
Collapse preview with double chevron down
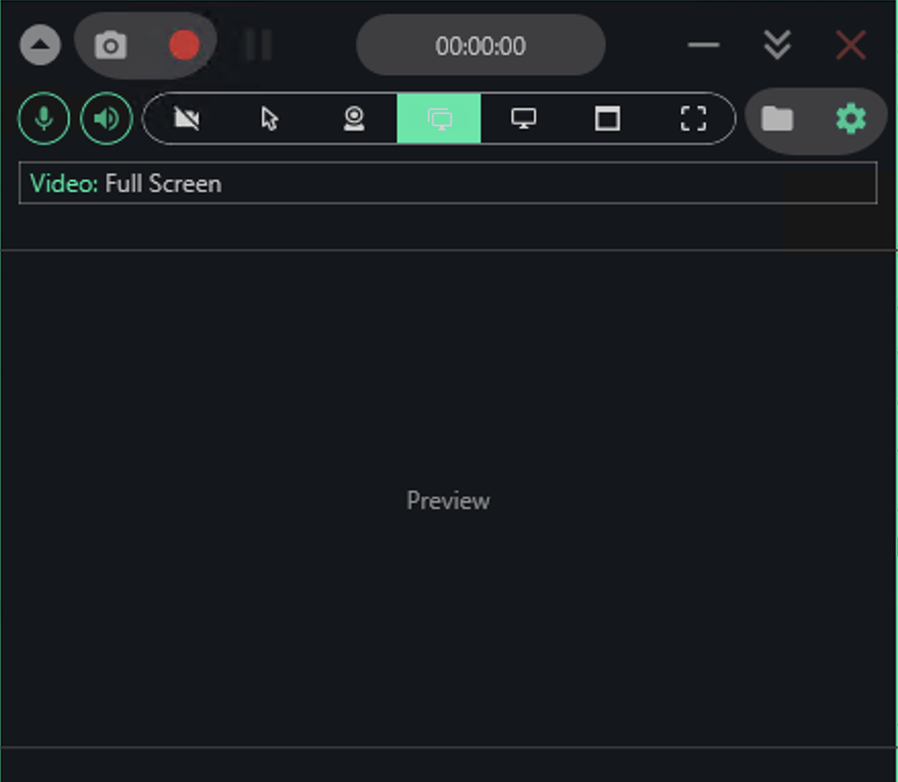(777, 45)
